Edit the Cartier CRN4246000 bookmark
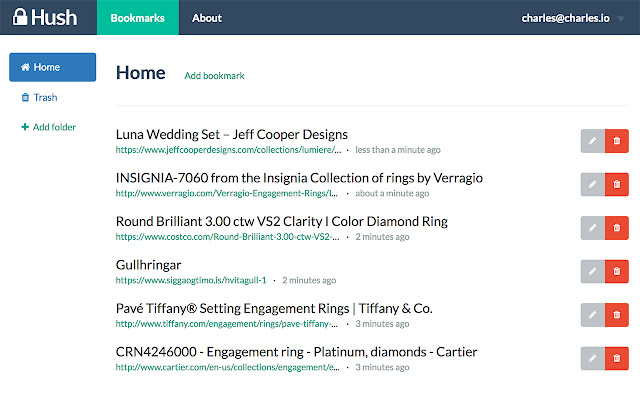Image resolution: width=640 pixels, height=400 pixels. (x=592, y=358)
